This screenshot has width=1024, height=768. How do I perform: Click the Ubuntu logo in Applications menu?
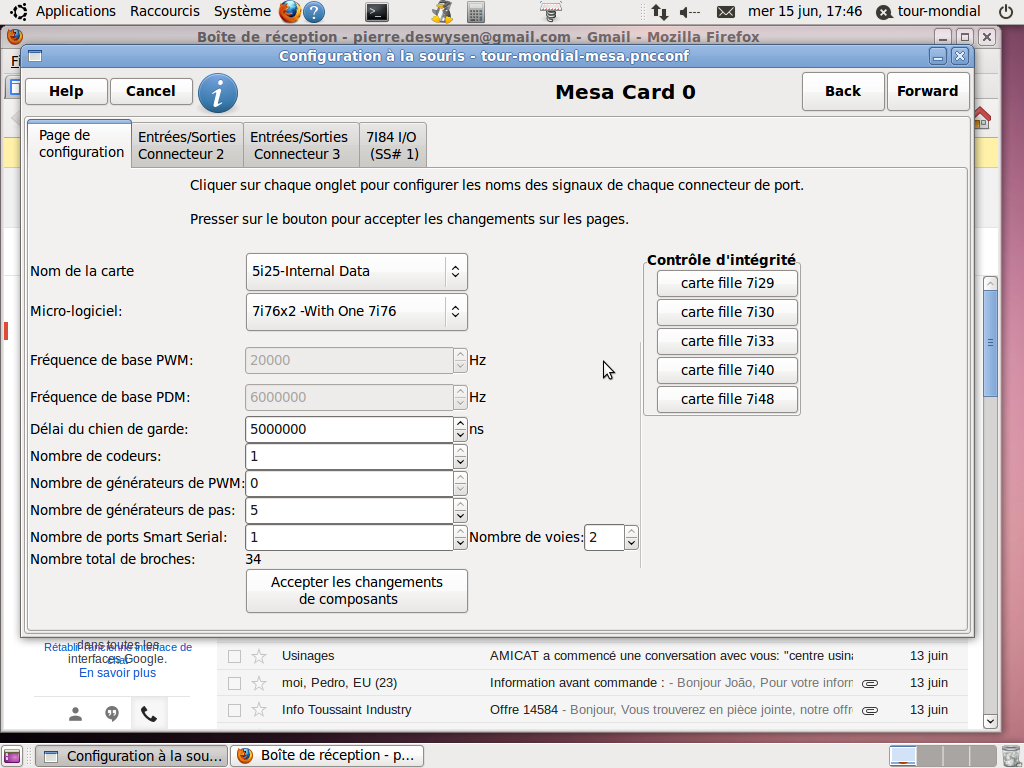tap(19, 11)
